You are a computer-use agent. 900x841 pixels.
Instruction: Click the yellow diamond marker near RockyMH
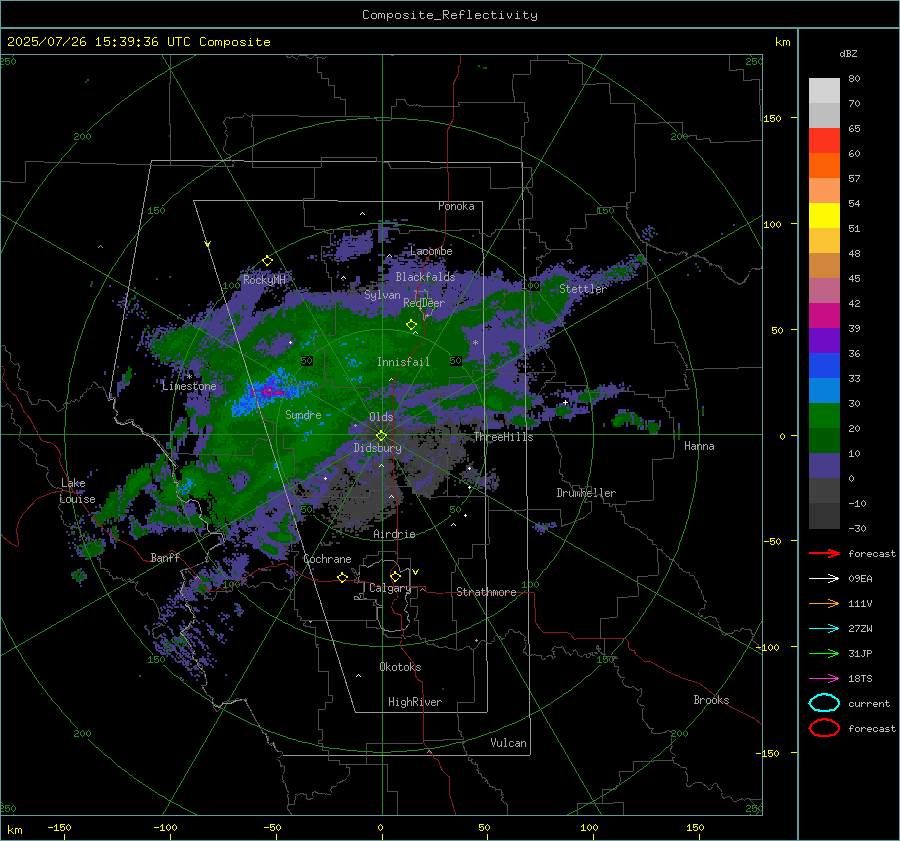(267, 261)
